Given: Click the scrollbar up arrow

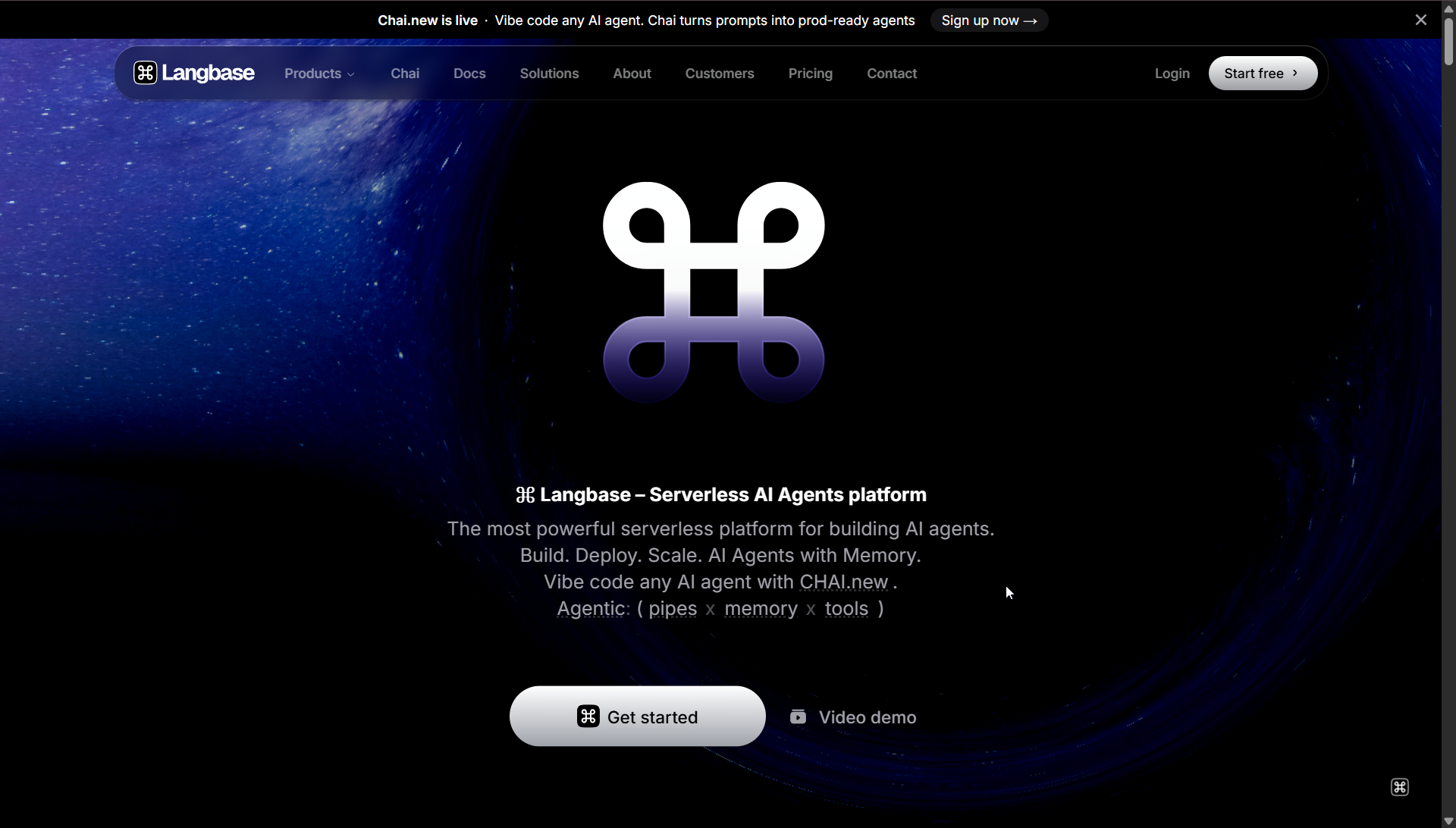Looking at the screenshot, I should 1448,8.
